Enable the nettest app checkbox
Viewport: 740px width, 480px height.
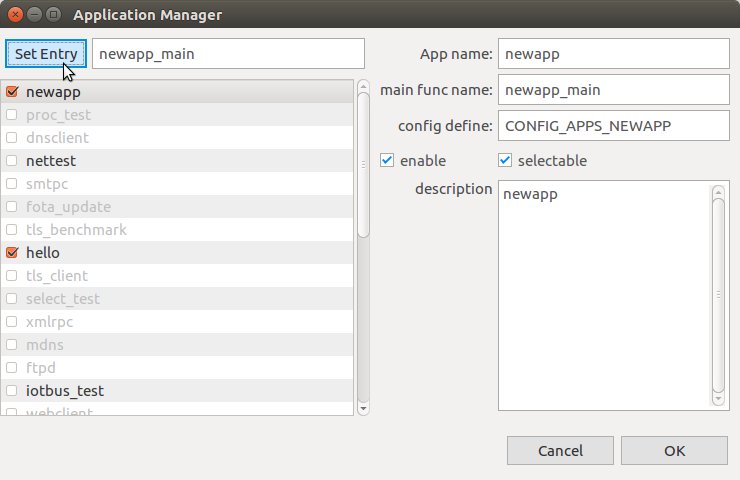(x=12, y=161)
